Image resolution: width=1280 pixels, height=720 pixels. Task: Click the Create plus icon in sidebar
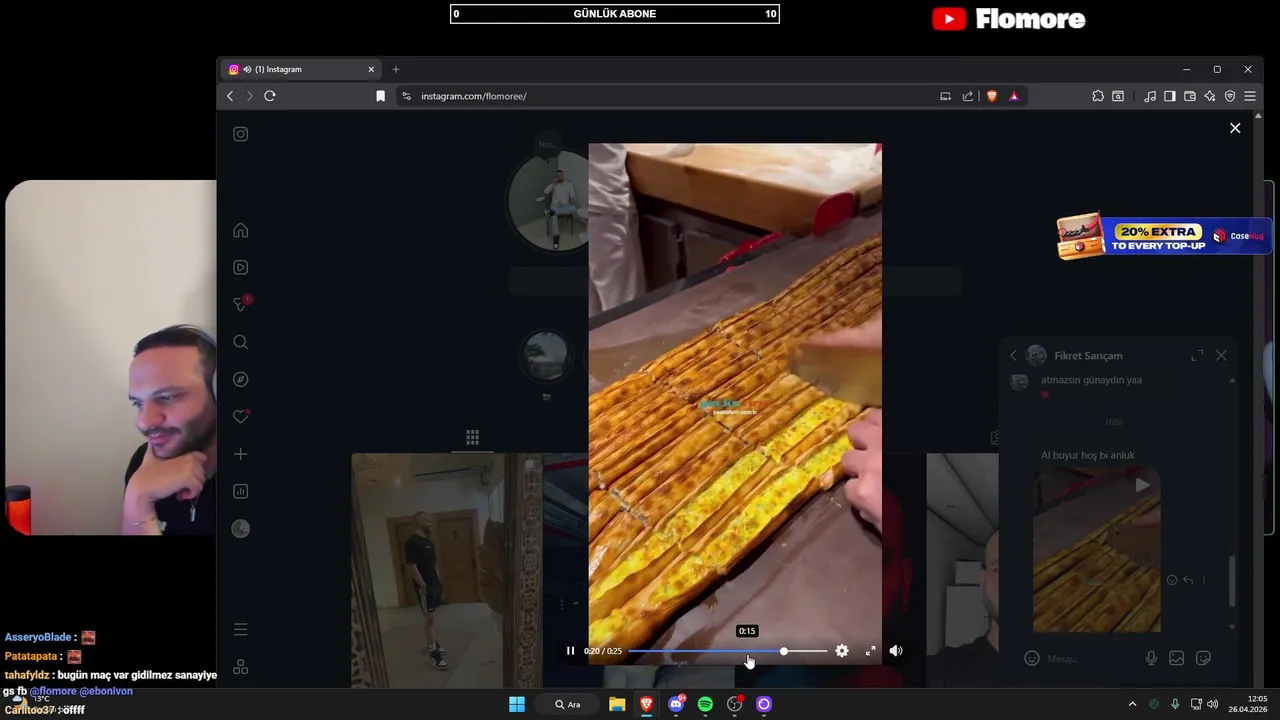tap(240, 454)
